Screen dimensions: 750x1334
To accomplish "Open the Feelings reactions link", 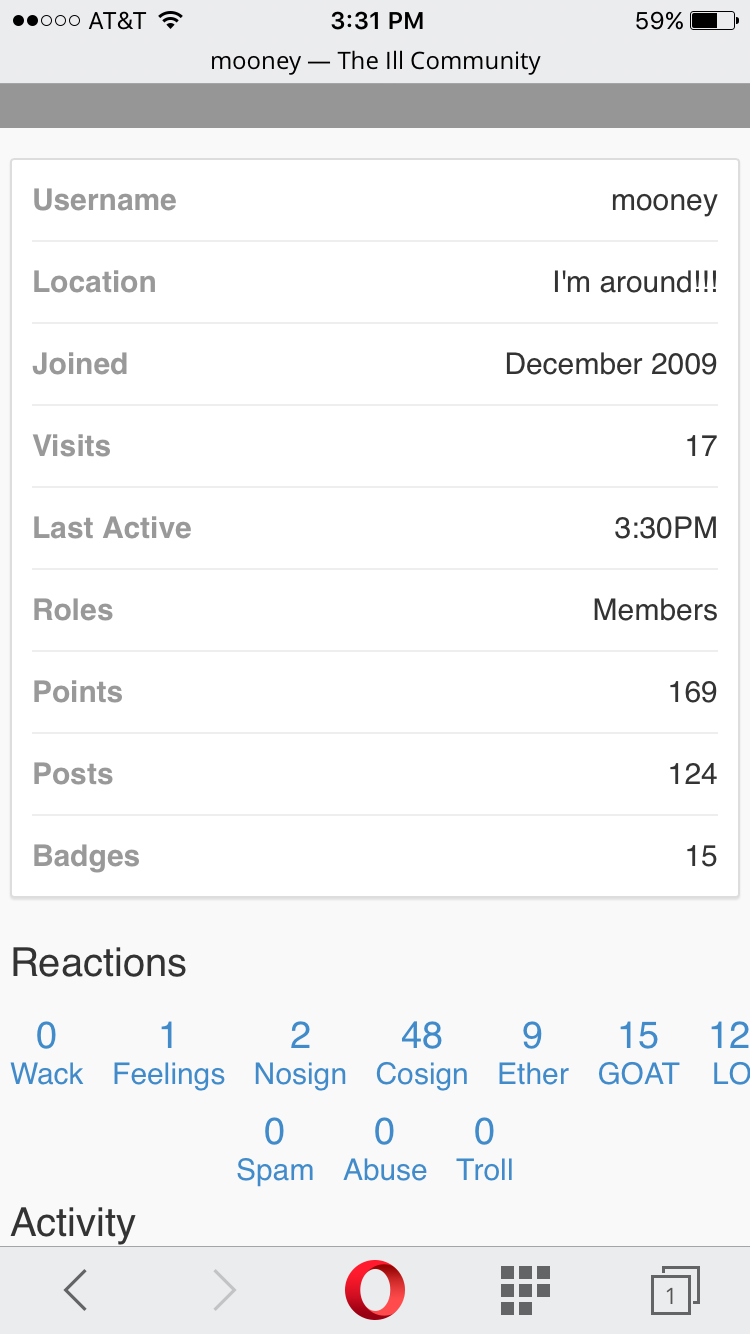I will point(168,1054).
